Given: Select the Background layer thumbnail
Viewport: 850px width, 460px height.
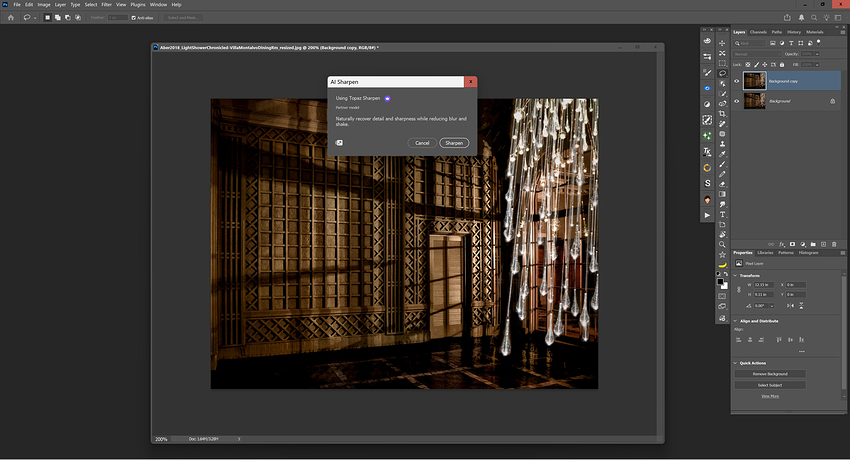Looking at the screenshot, I should [755, 101].
